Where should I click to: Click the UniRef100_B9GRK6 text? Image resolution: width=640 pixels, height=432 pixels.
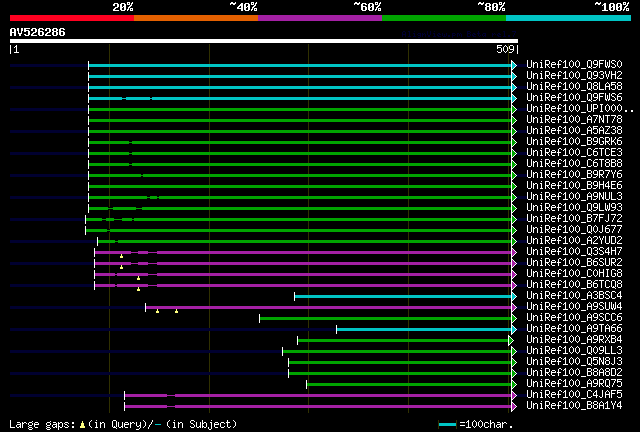click(574, 142)
